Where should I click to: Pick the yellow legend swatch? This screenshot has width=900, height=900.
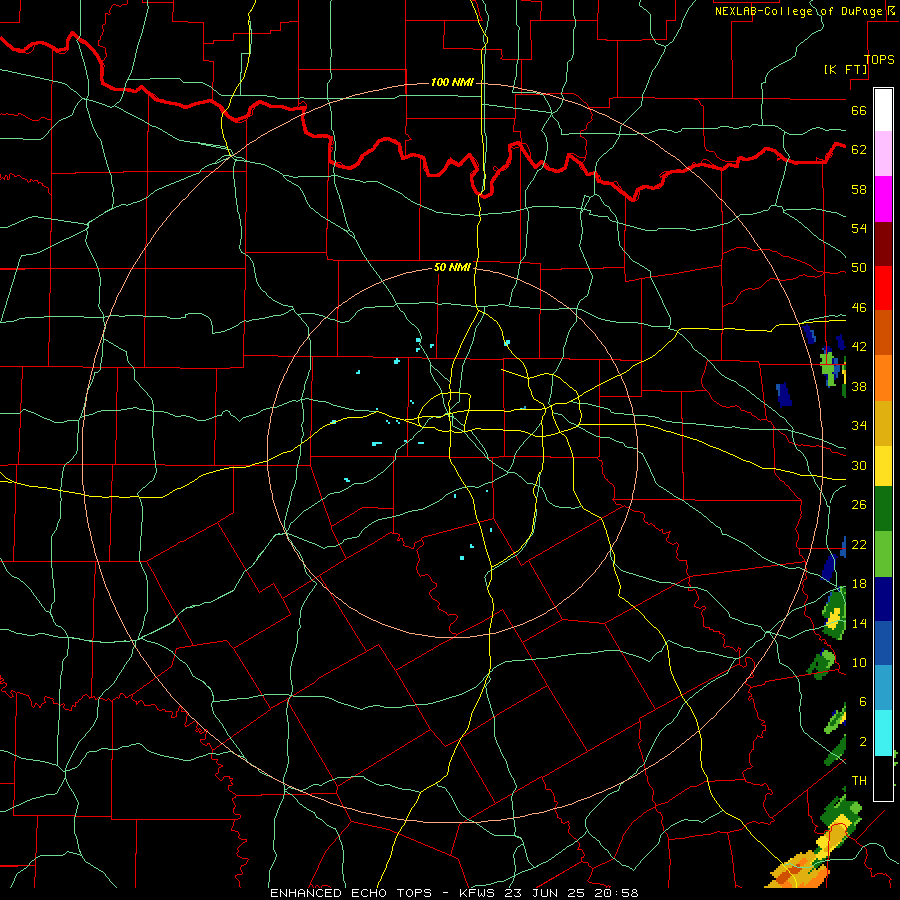883,466
